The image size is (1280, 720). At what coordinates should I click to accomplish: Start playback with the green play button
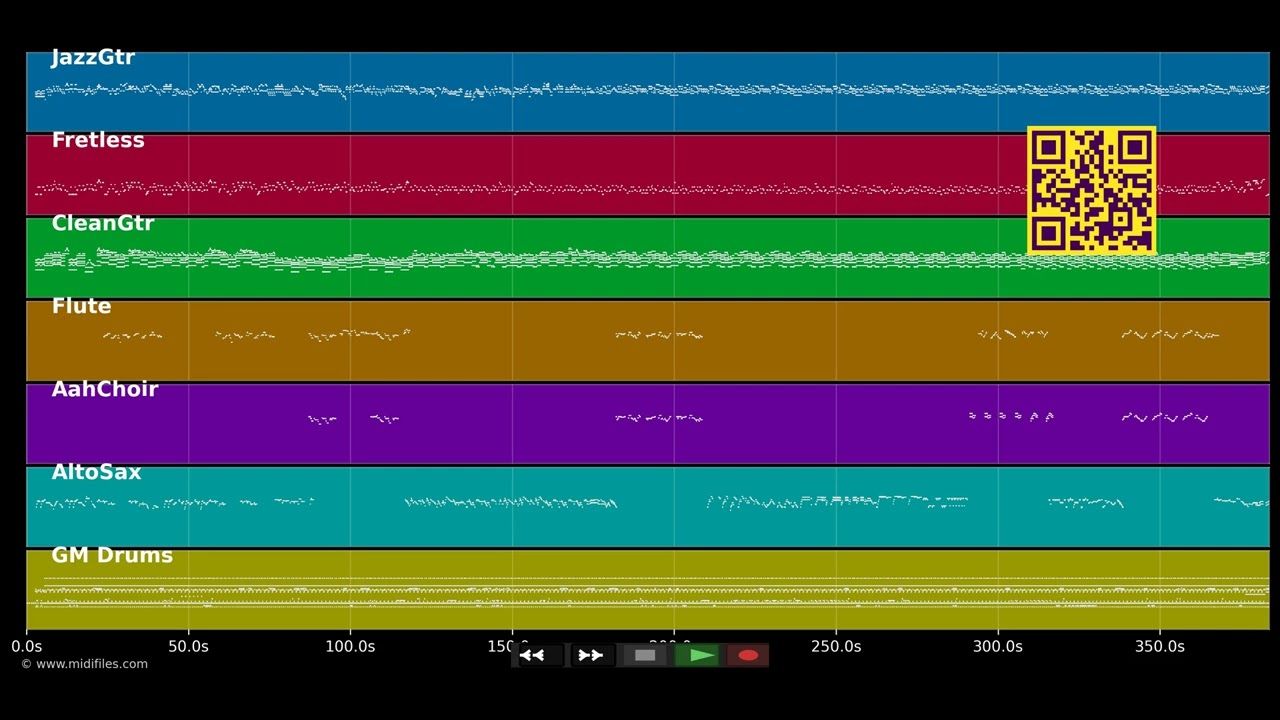tap(697, 655)
